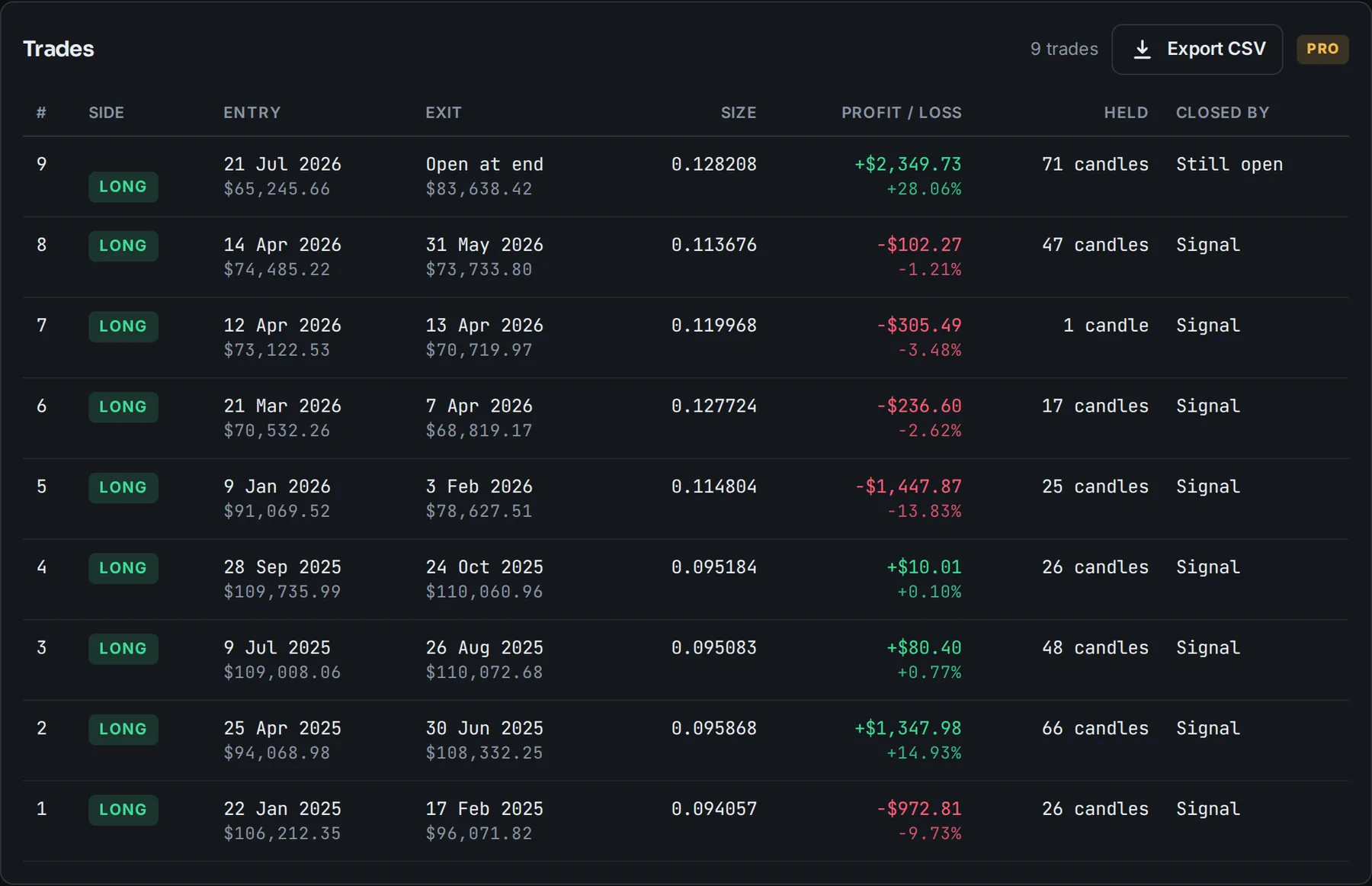
Task: Click the LONG badge for 12 Apr 2026 trade
Action: point(123,326)
